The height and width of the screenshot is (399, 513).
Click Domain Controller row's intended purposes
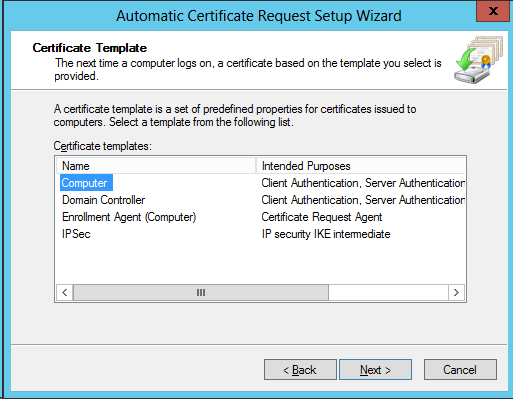click(363, 200)
